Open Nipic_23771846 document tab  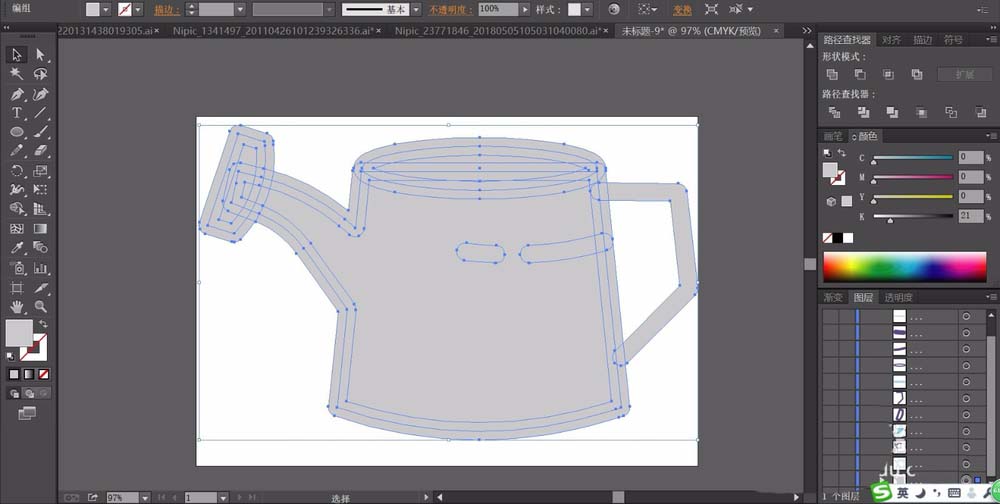(497, 30)
